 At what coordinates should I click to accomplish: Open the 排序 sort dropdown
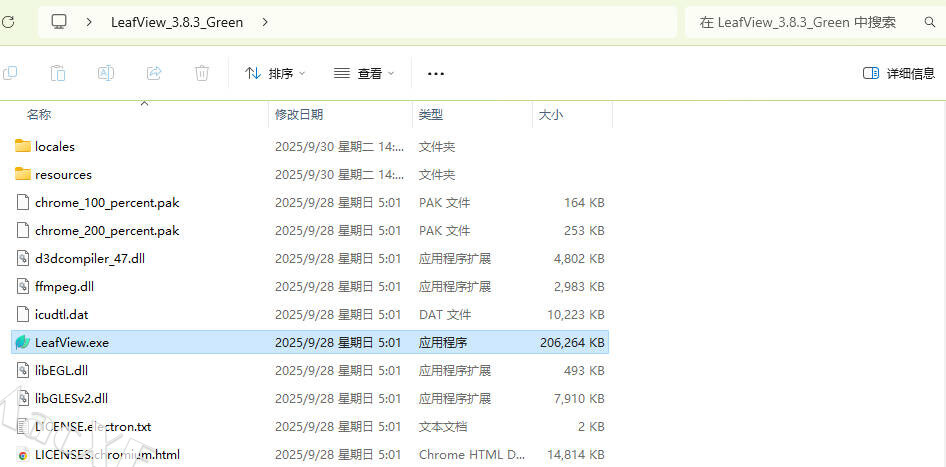(275, 73)
